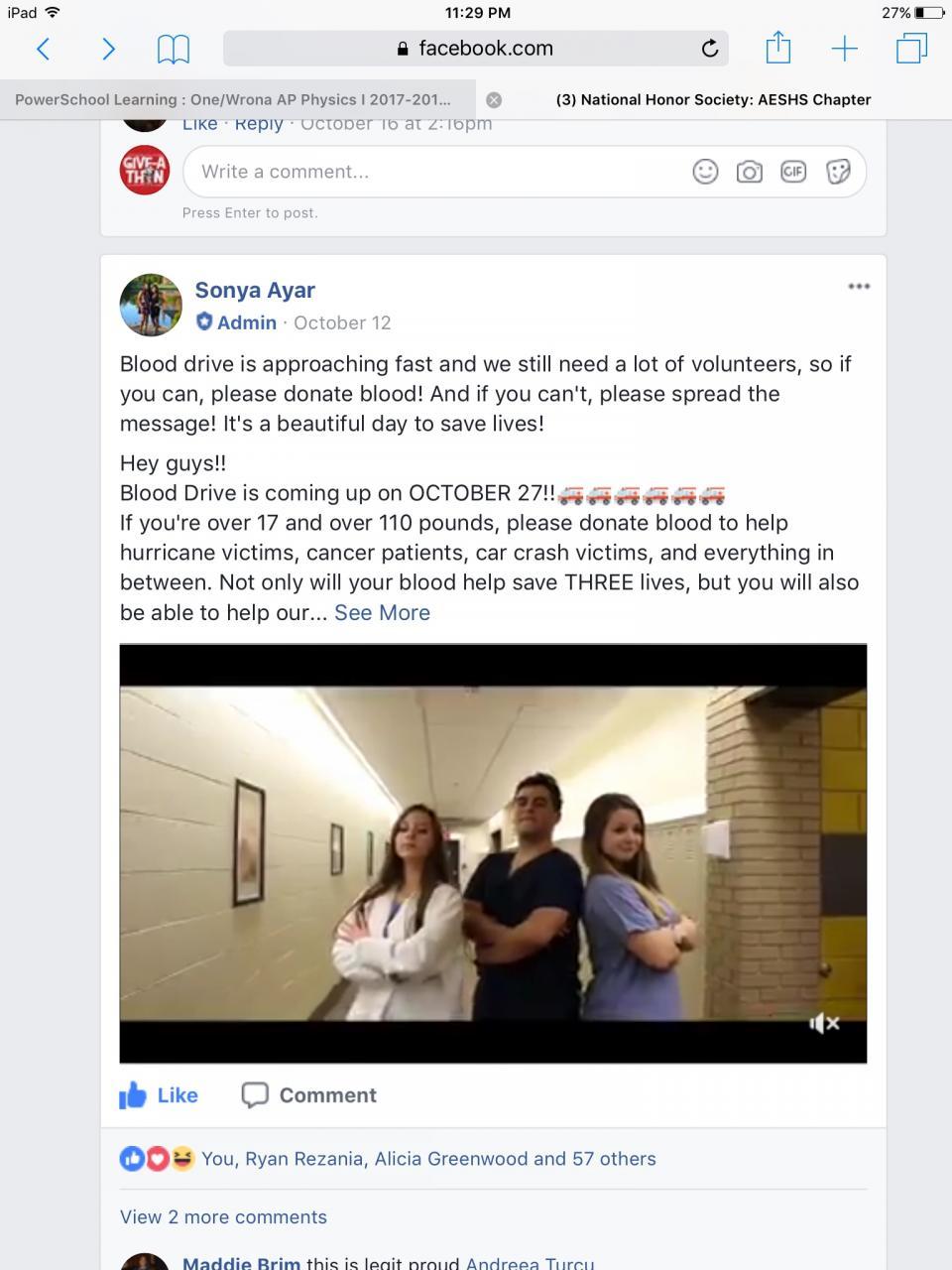Toggle Like on Sonya Ayar's post
The image size is (952, 1270).
[159, 1095]
